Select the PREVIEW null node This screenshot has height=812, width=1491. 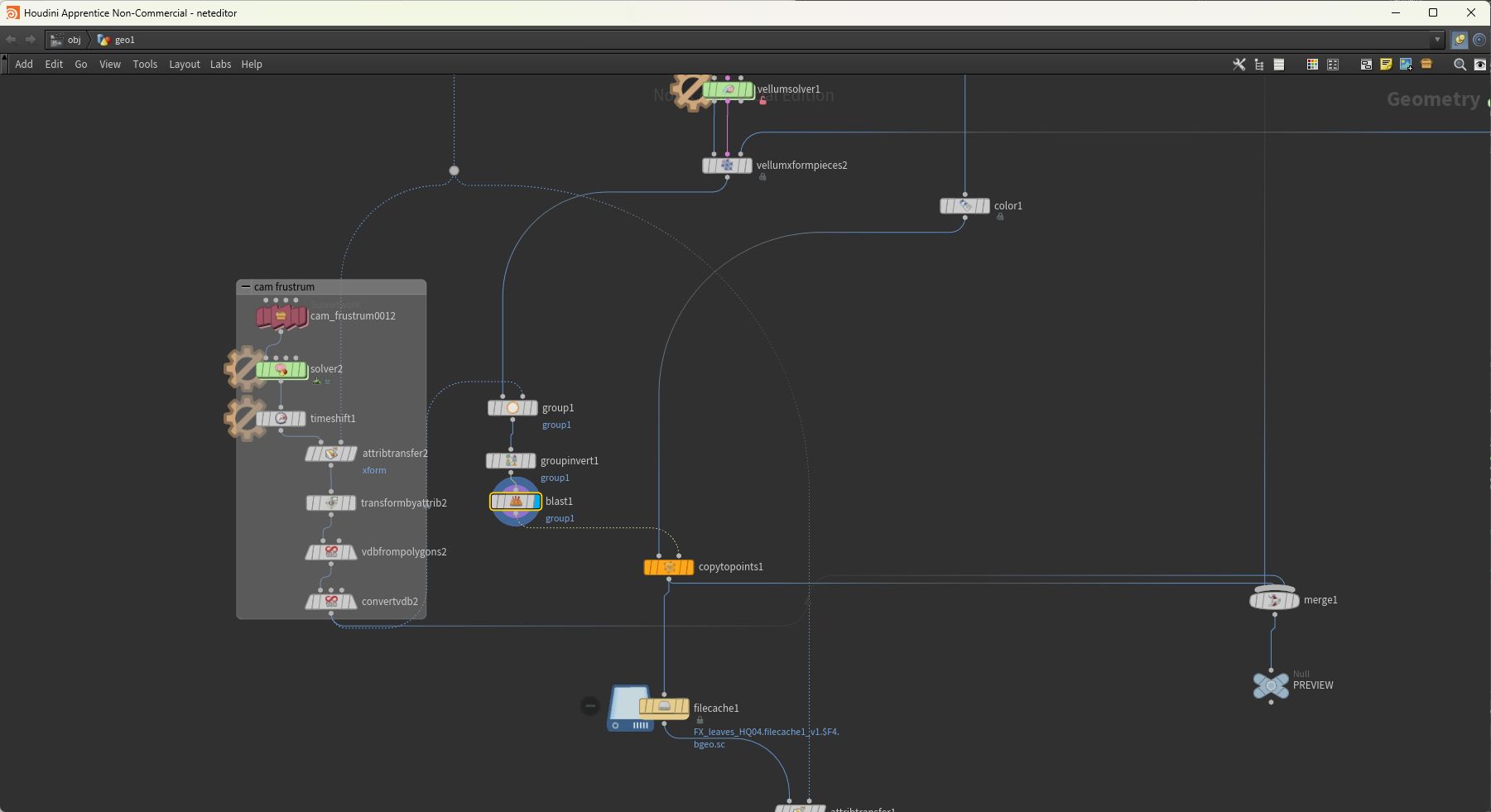pos(1271,685)
